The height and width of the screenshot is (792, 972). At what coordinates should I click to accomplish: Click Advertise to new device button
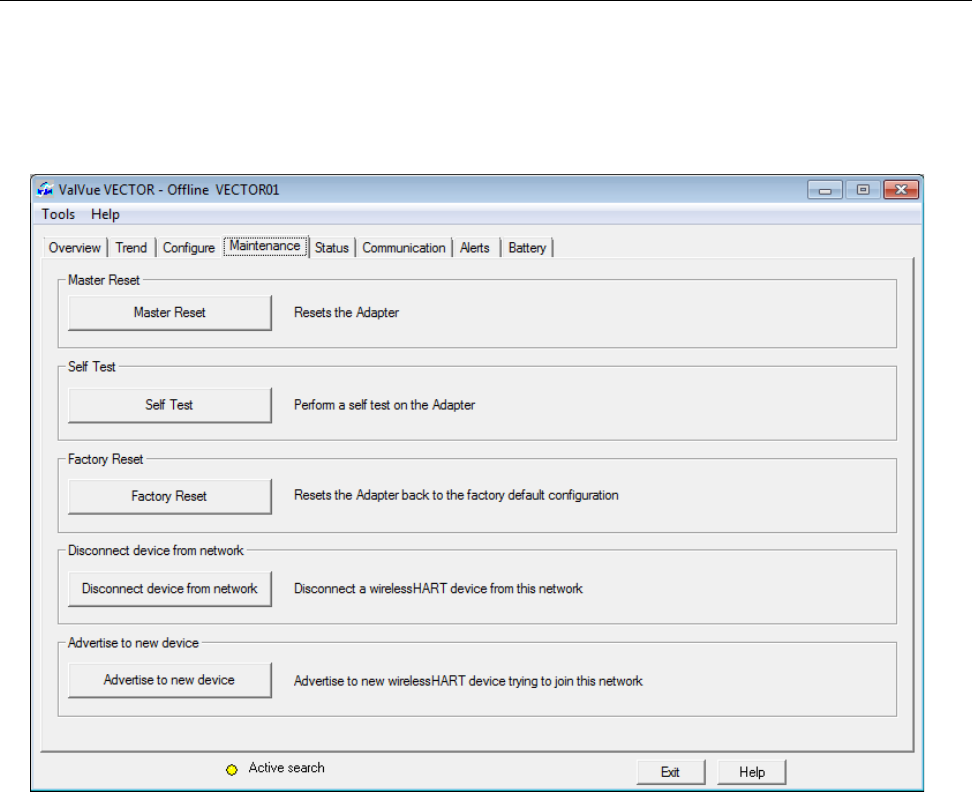170,680
